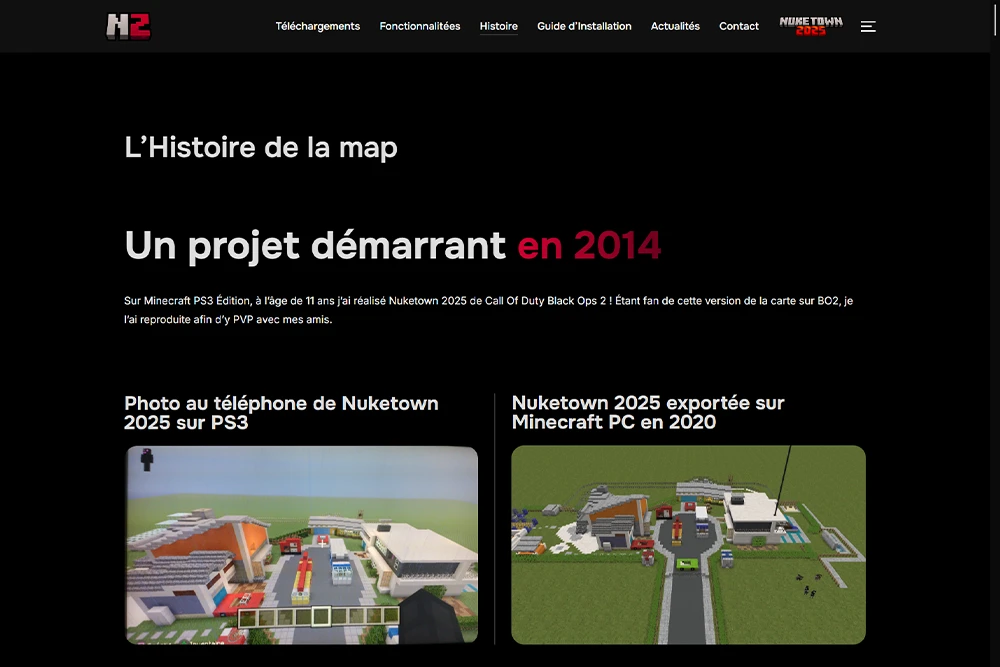Click the player skin icon in PS3 photo
Screen dimensions: 1000x667
click(147, 459)
